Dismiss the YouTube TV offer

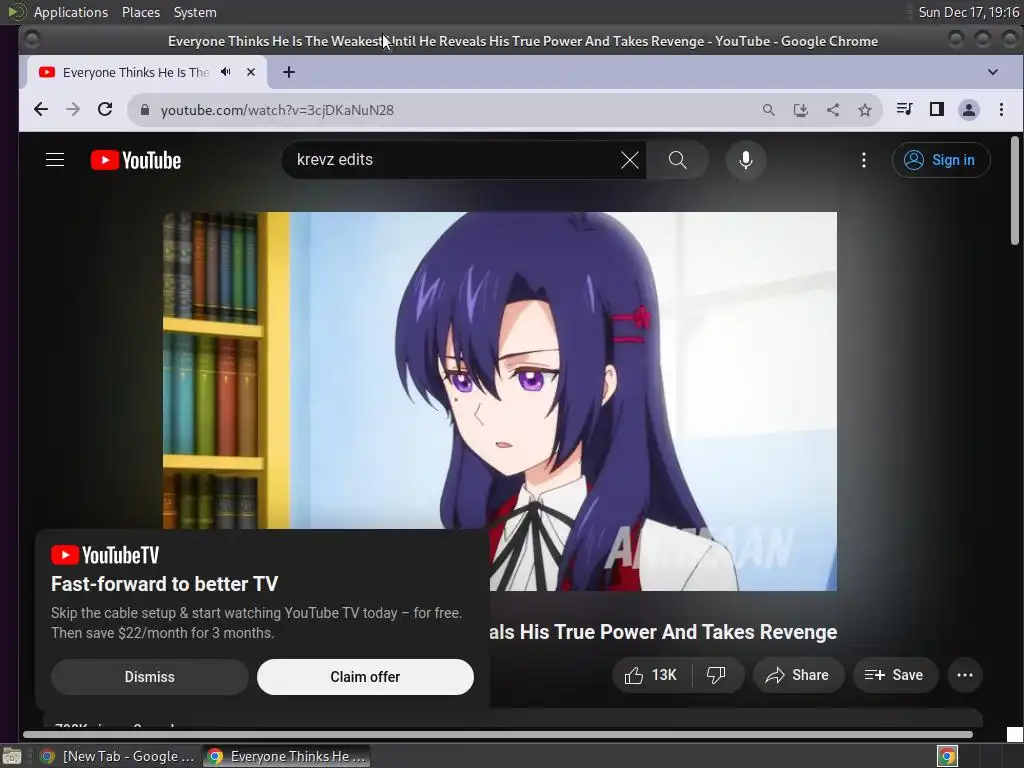(x=150, y=677)
